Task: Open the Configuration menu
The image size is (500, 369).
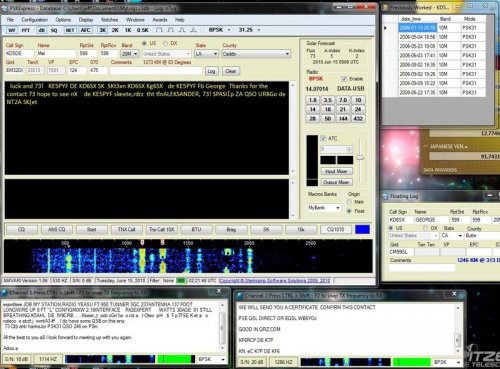Action: [35, 20]
